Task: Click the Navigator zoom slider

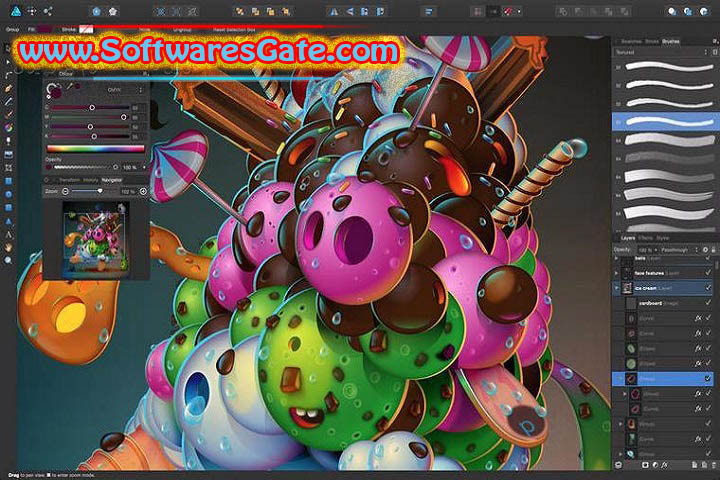Action: (x=93, y=191)
